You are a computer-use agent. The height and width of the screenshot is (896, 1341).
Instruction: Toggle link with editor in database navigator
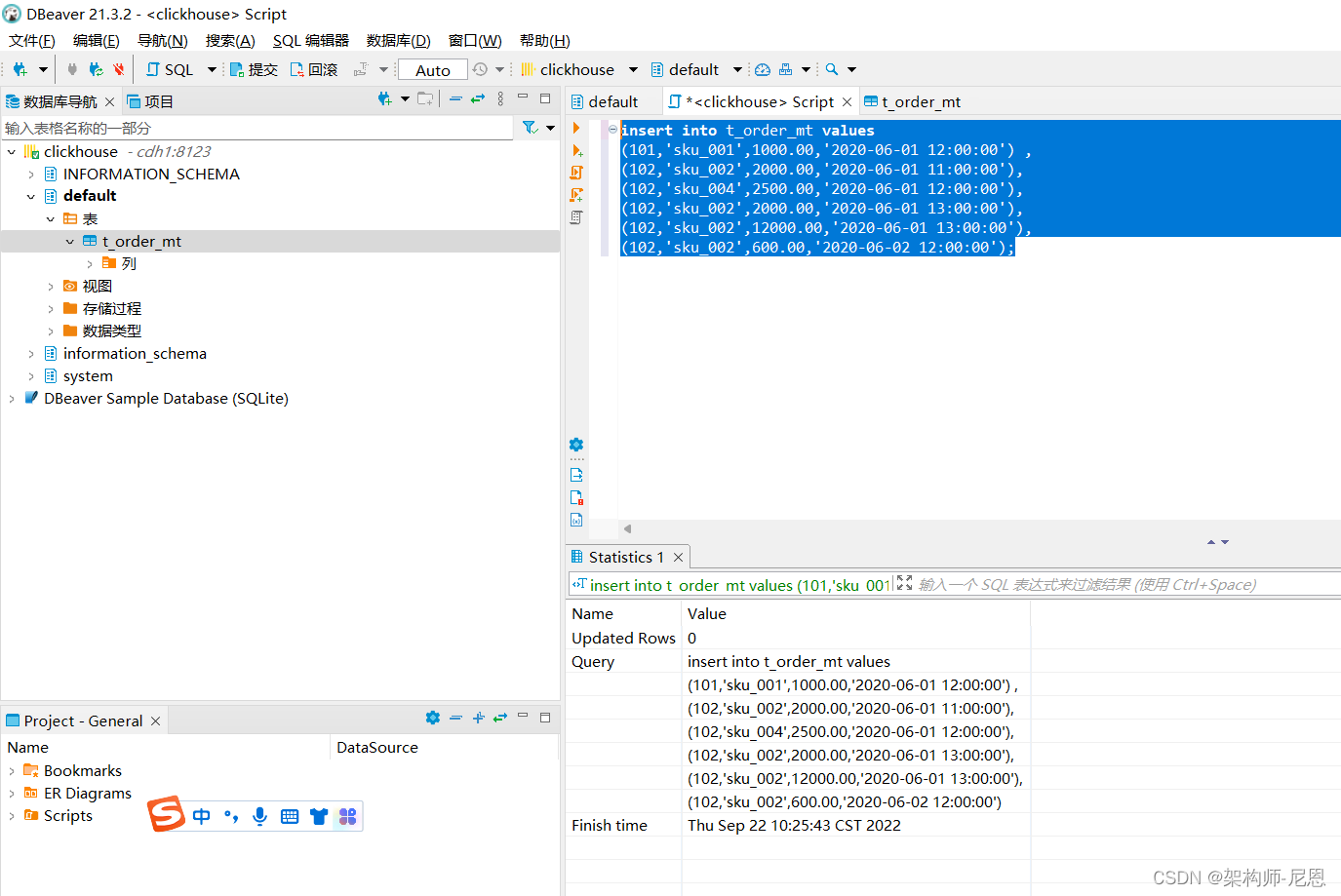click(478, 98)
